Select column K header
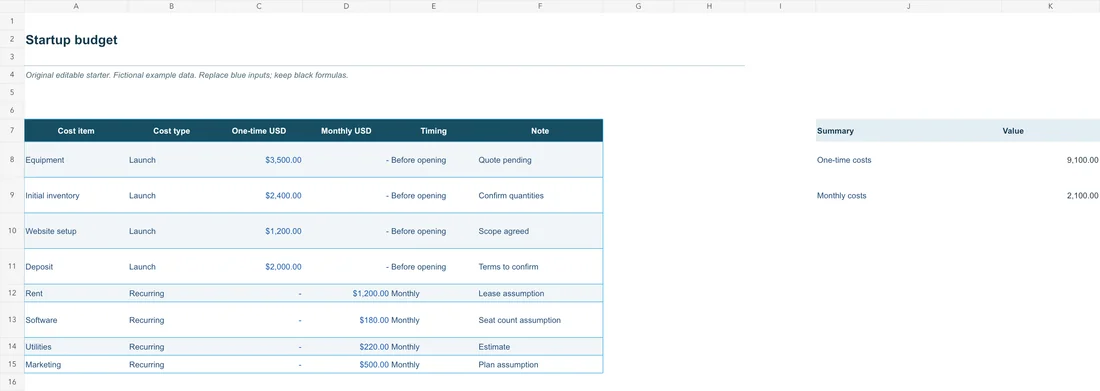This screenshot has height=391, width=1100. click(1050, 6)
